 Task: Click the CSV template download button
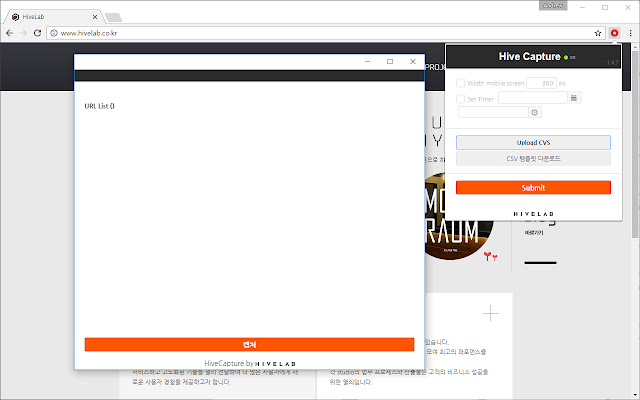pos(533,158)
